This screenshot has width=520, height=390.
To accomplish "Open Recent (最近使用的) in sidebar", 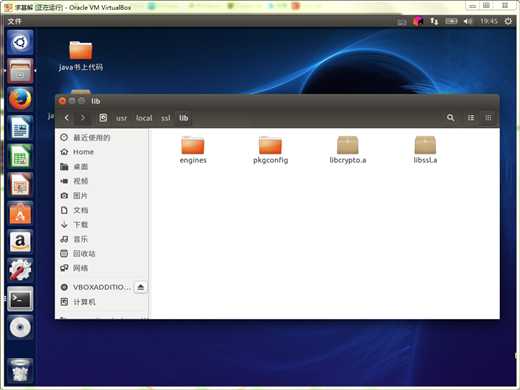I will pos(102,137).
